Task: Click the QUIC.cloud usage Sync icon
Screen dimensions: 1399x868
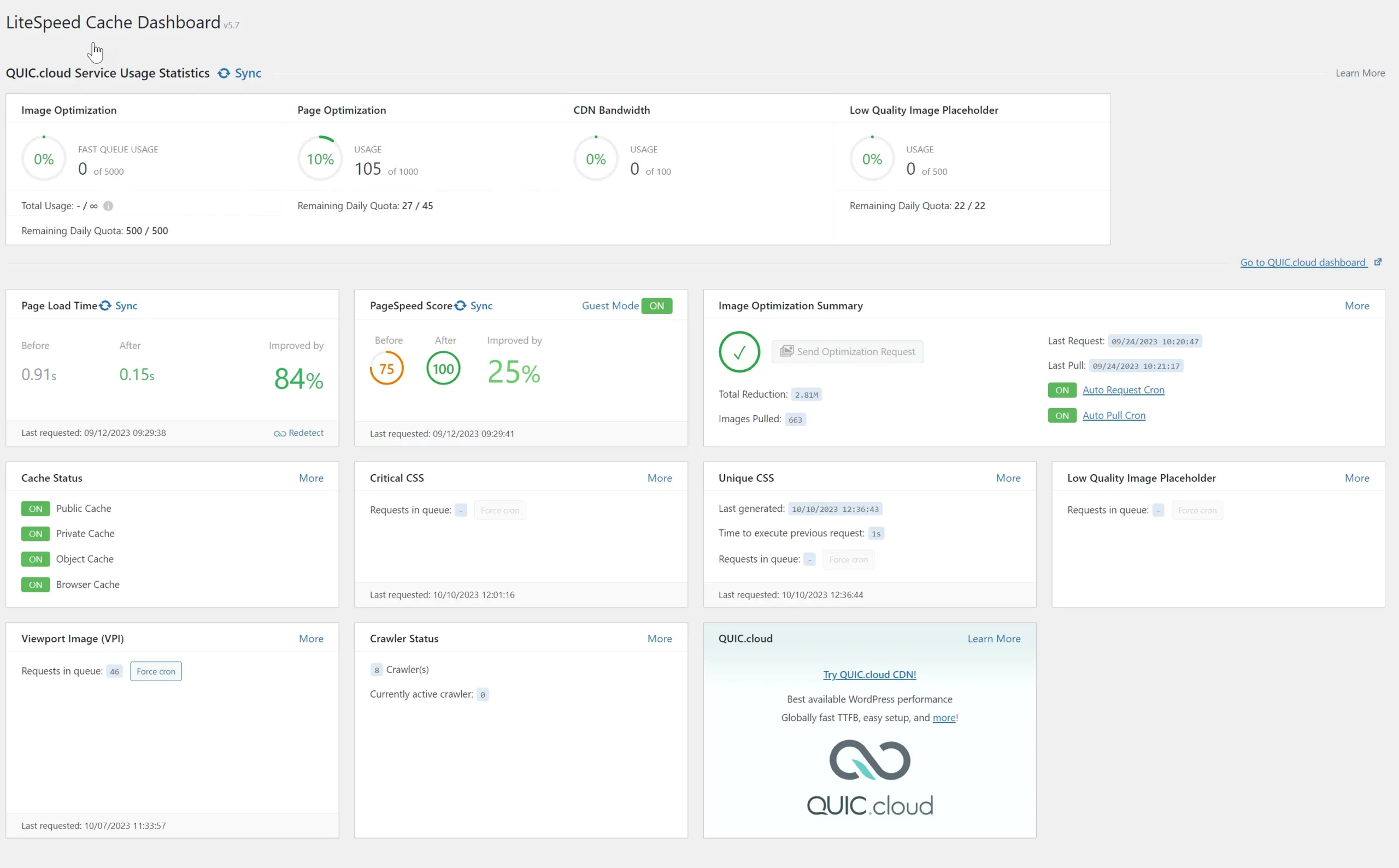Action: tap(224, 74)
